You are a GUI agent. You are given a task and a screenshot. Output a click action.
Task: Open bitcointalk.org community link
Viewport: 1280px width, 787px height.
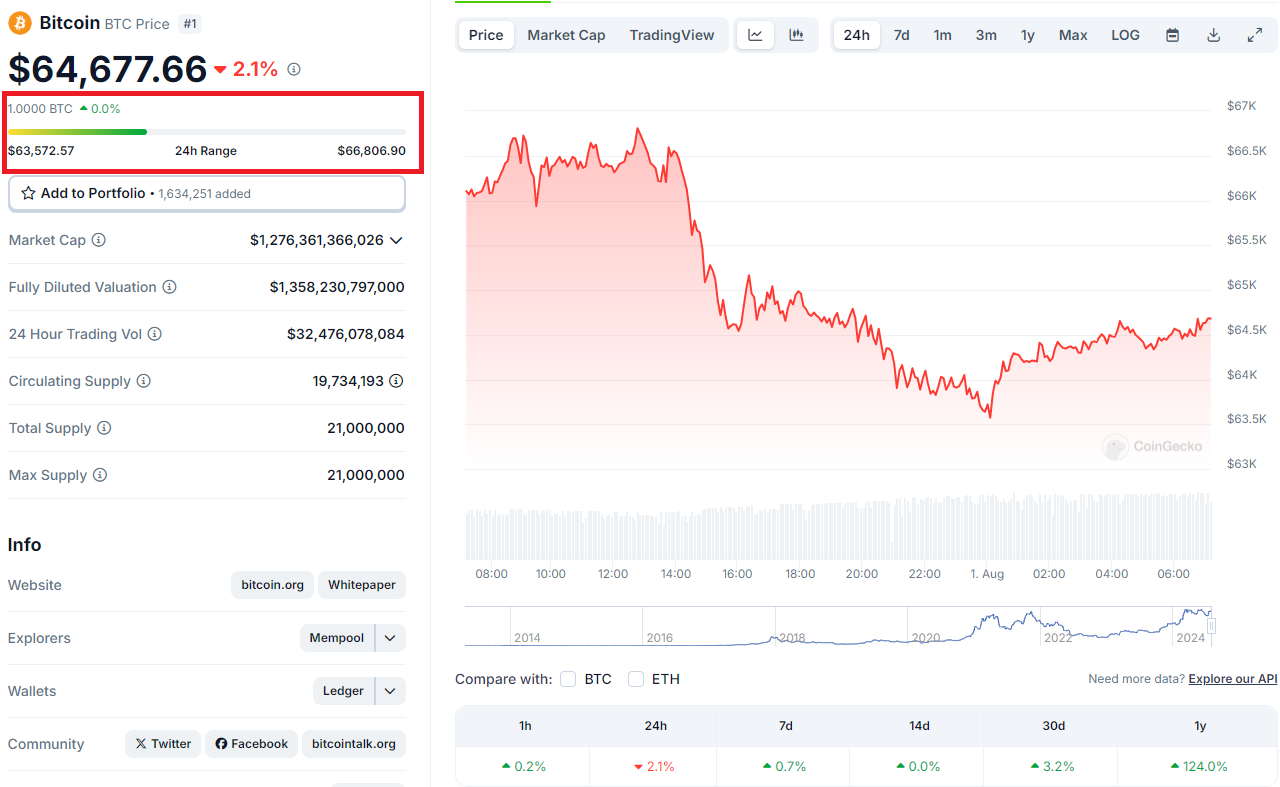(354, 744)
